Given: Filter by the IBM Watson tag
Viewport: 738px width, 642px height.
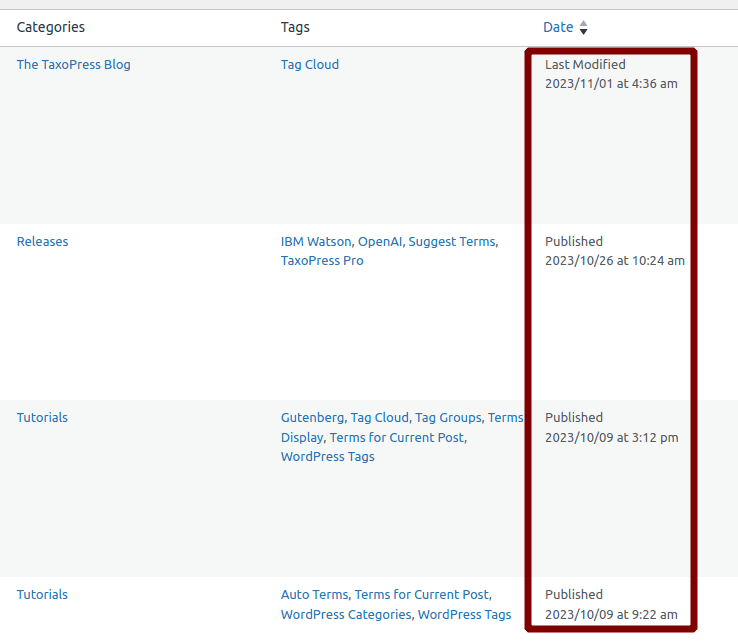Looking at the screenshot, I should [x=316, y=241].
